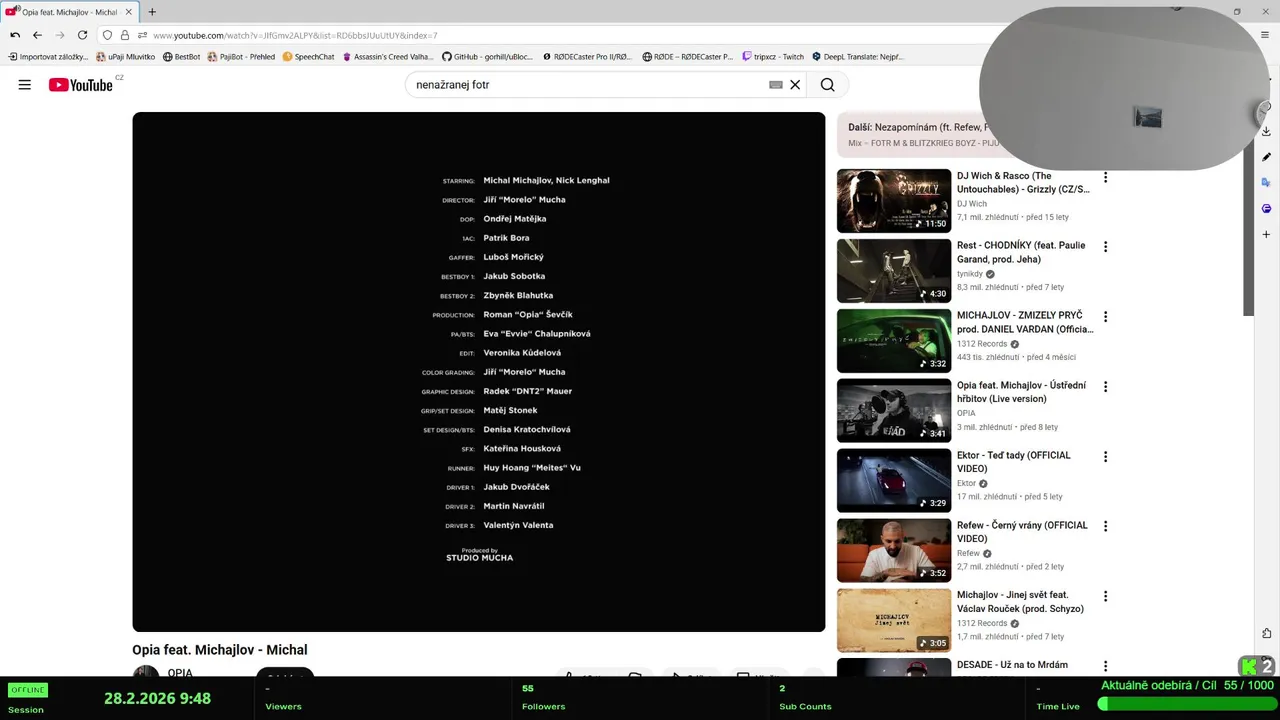
Task: Click the green OFFLINE status badge
Action: click(28, 690)
